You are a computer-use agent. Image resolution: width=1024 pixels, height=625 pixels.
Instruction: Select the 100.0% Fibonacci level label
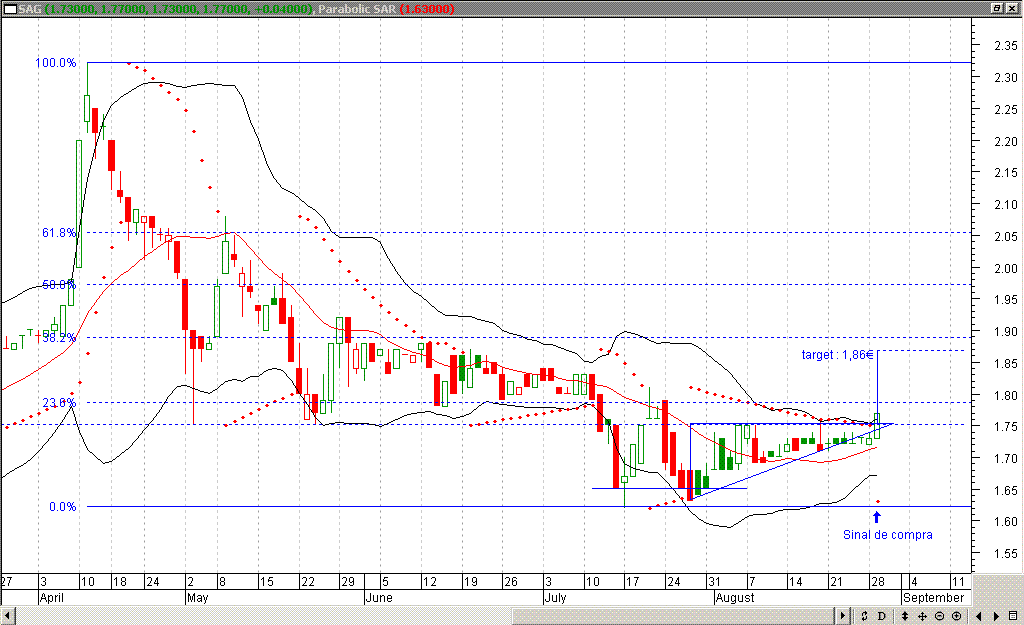click(x=56, y=63)
